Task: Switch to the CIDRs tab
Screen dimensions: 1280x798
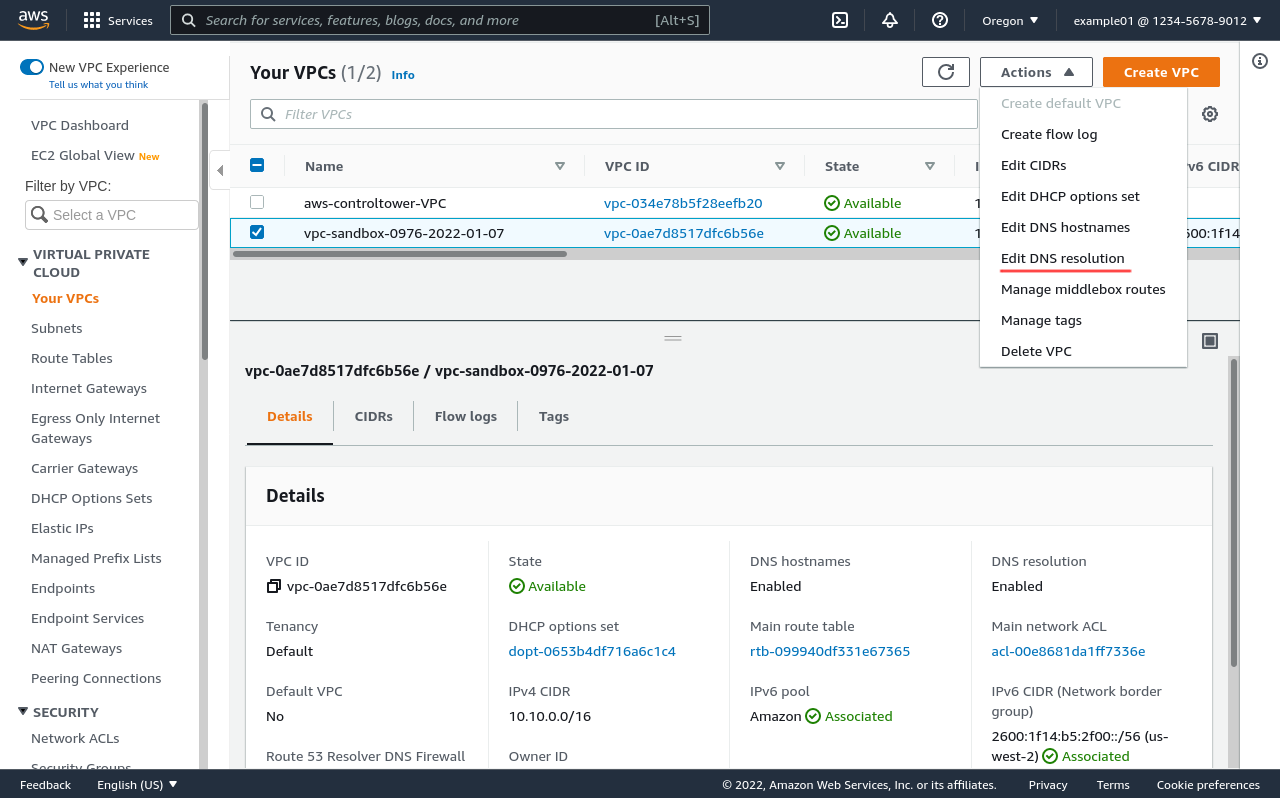Action: (x=374, y=416)
